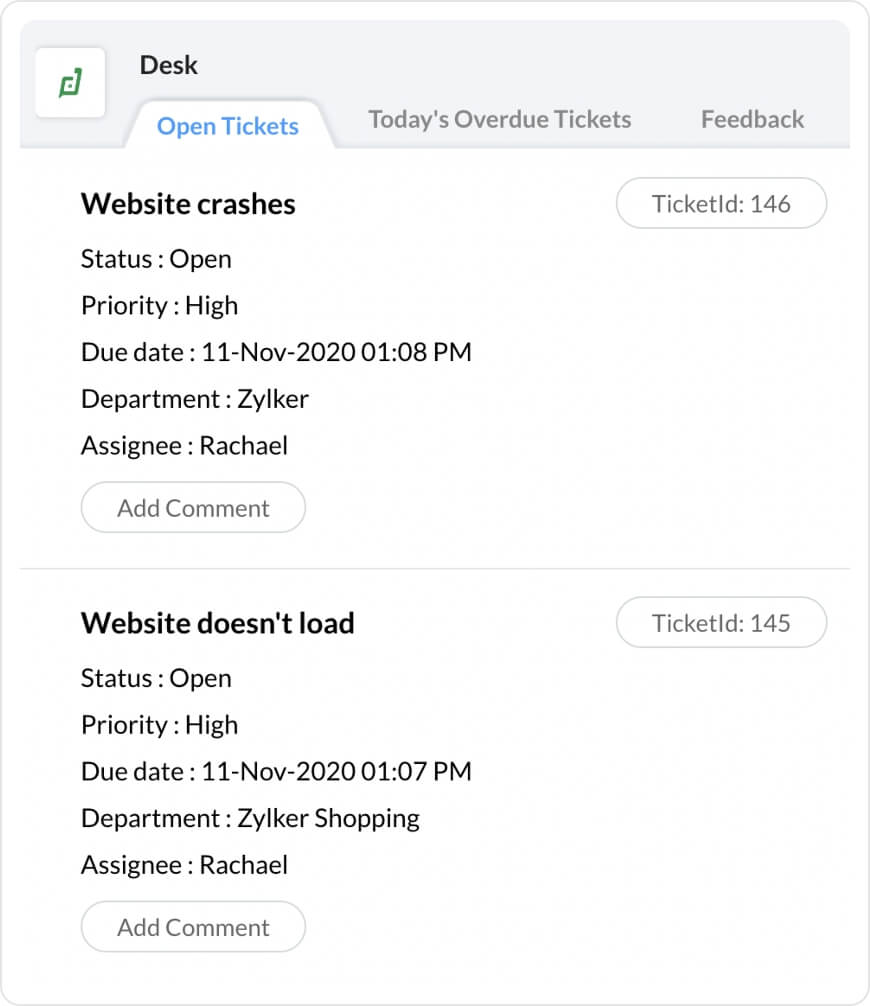Click the Status line of ticket 146
This screenshot has width=870, height=1006.
pos(156,259)
